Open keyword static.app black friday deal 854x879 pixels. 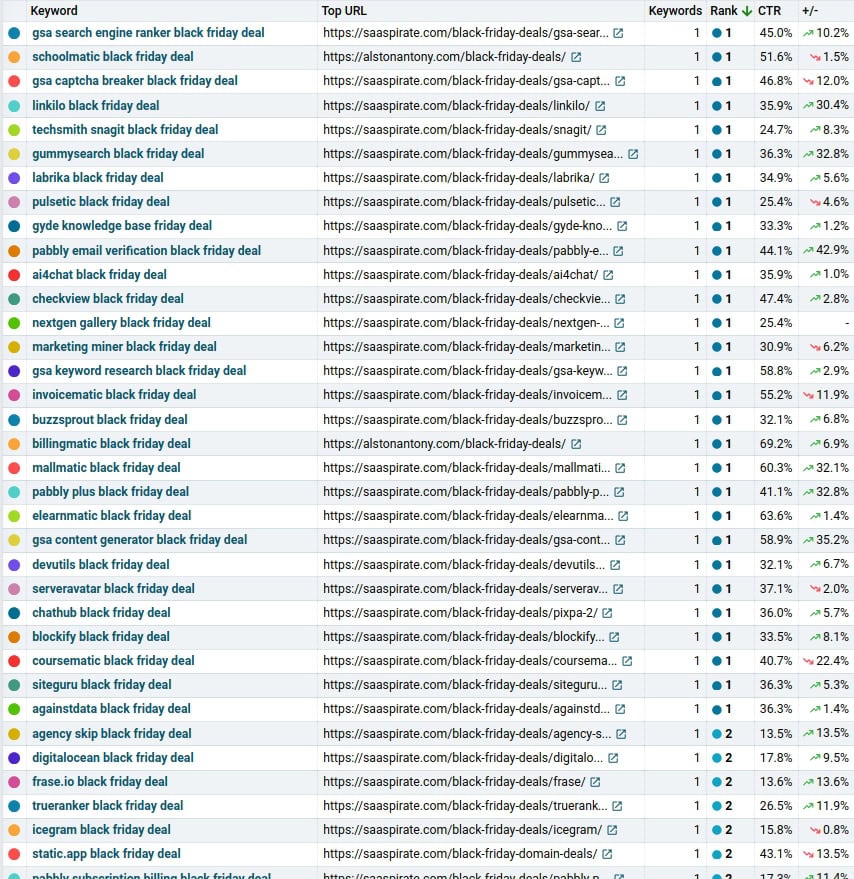pos(107,854)
